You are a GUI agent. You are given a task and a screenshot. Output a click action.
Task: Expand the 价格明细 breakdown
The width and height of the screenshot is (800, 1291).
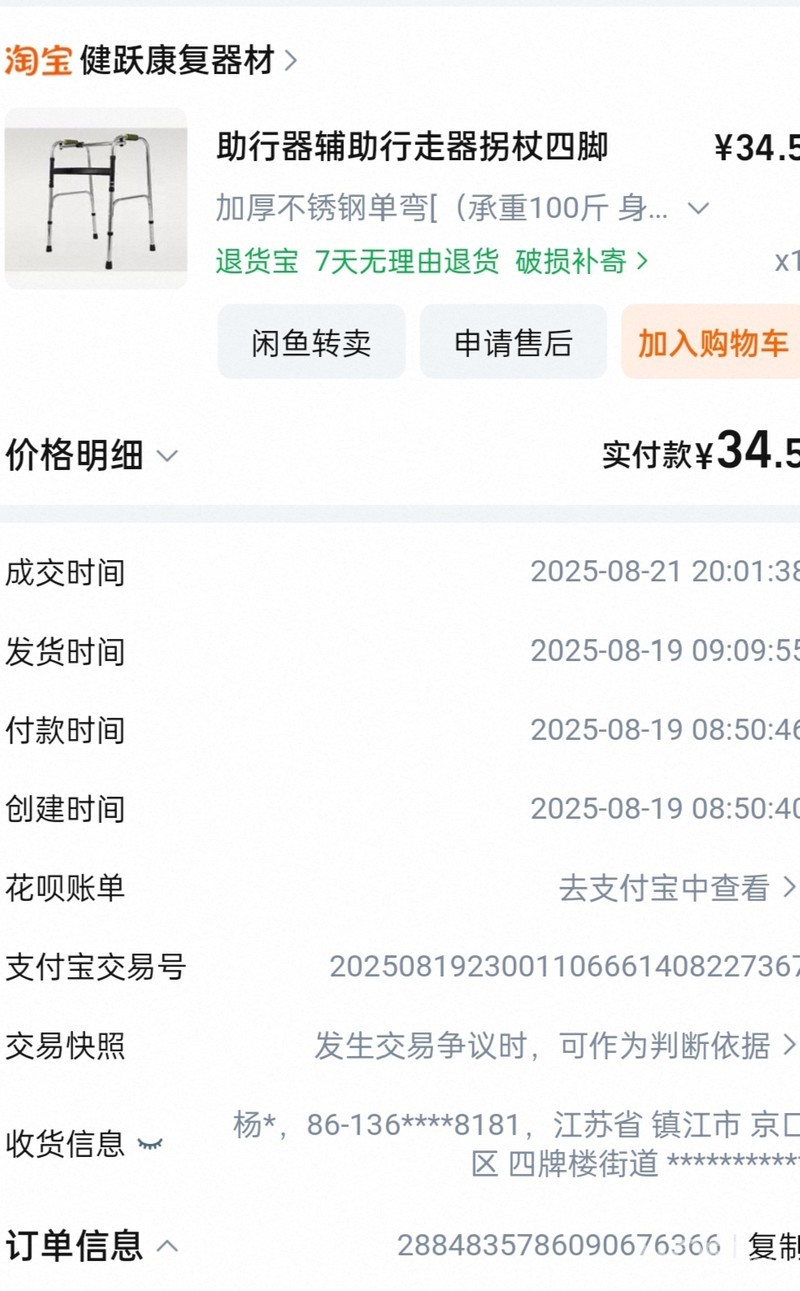click(90, 456)
